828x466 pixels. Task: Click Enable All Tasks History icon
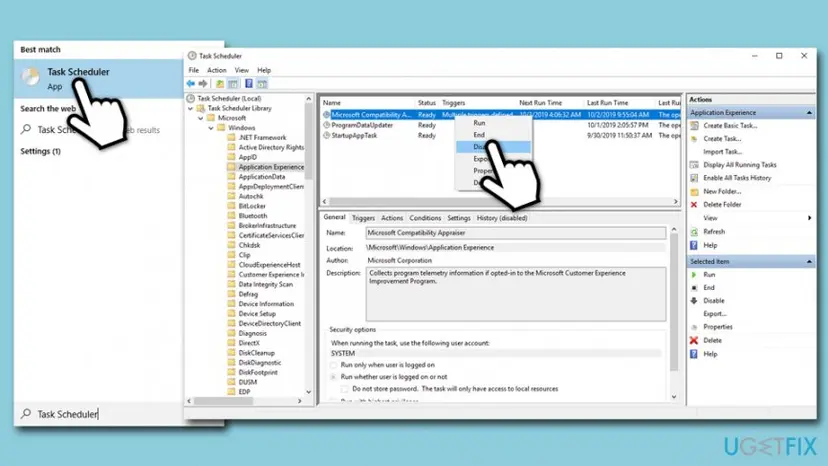[694, 178]
